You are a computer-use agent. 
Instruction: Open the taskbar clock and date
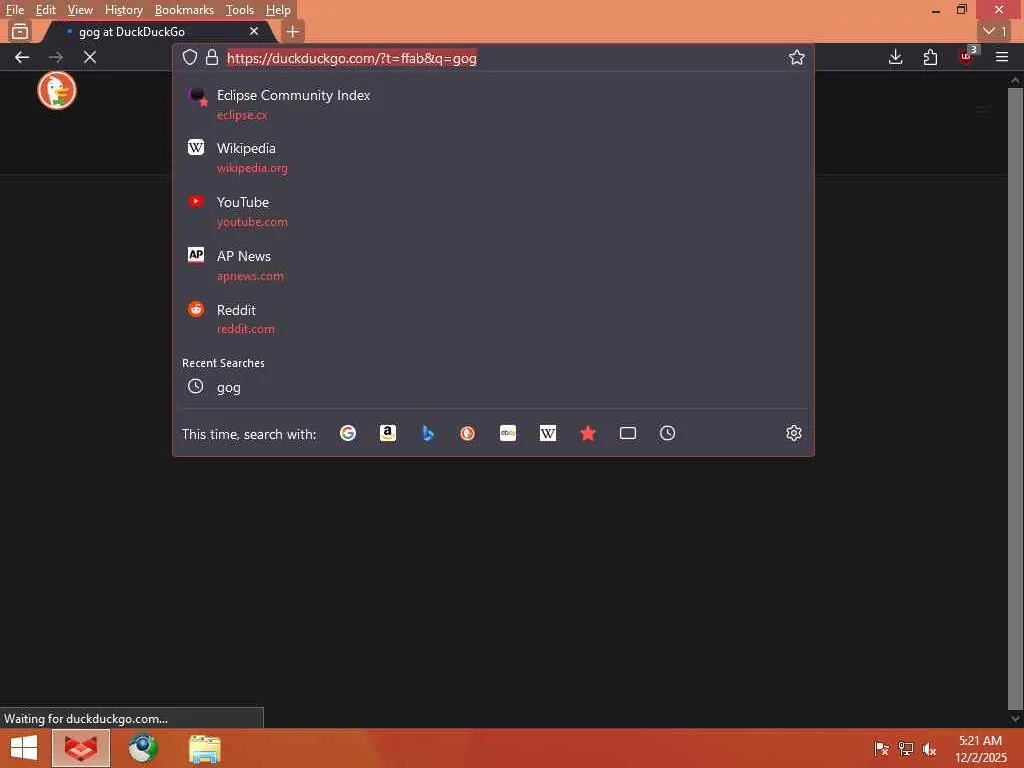(x=980, y=749)
